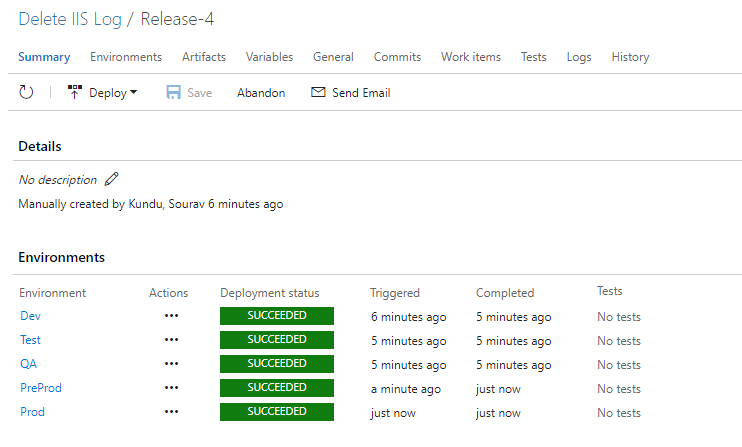Image resolution: width=742 pixels, height=447 pixels.
Task: Click the Abandon button
Action: [261, 93]
